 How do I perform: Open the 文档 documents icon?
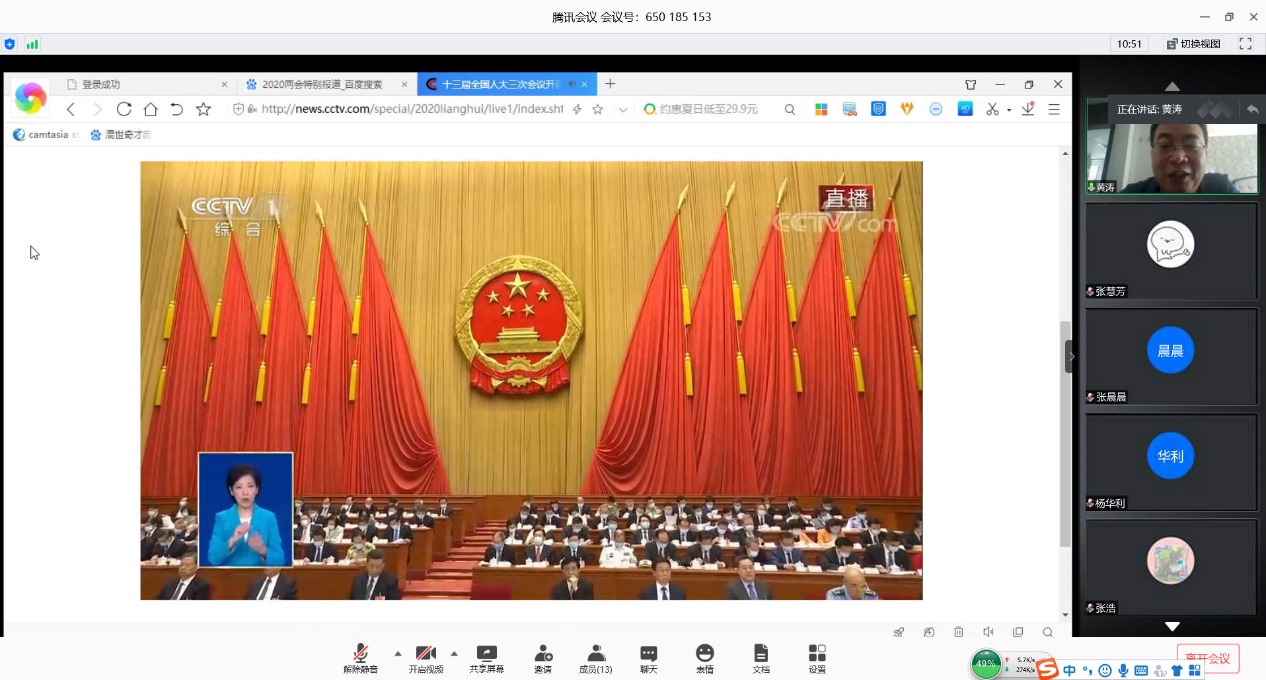click(x=761, y=658)
